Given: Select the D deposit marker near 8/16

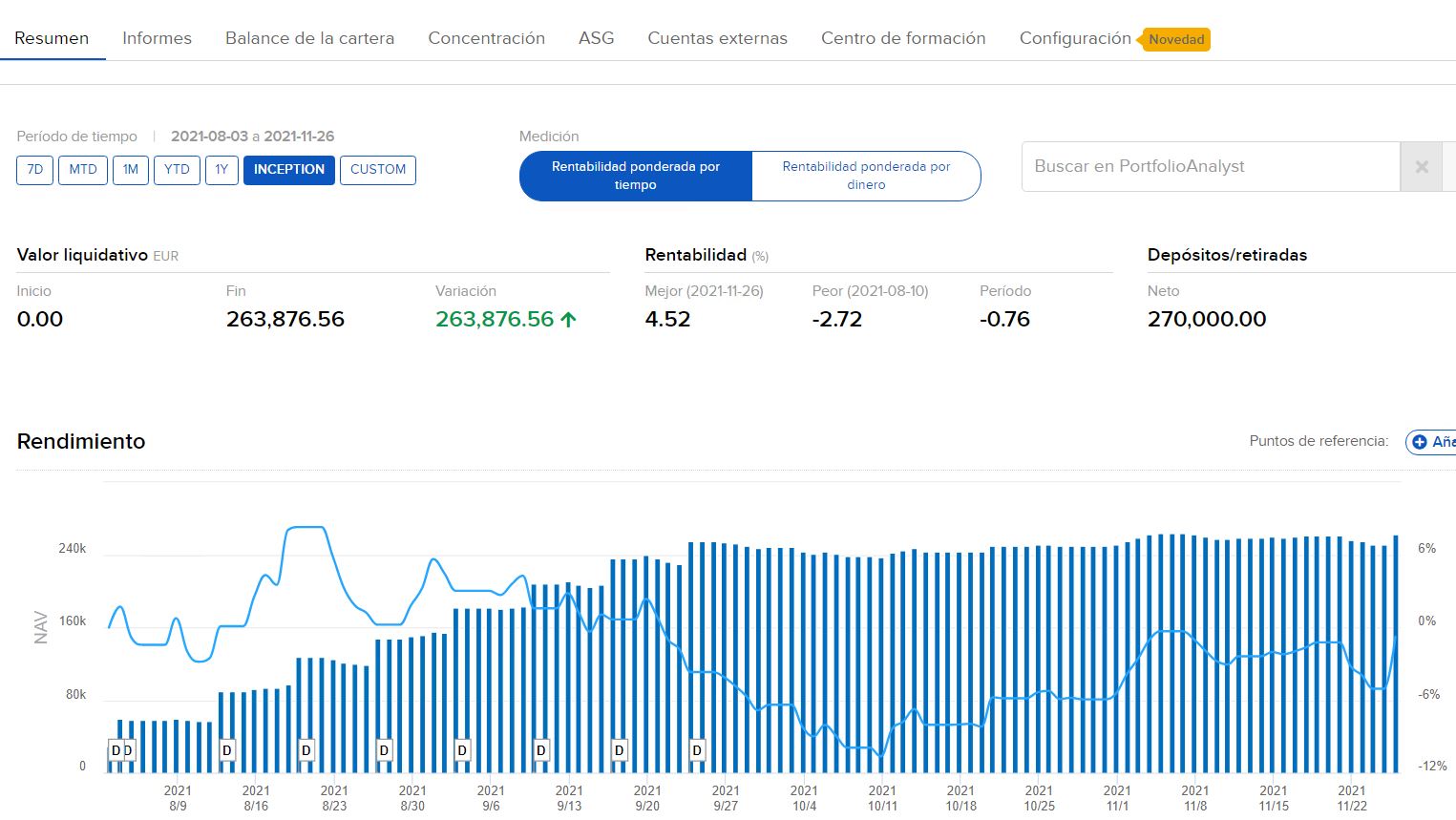Looking at the screenshot, I should 227,750.
